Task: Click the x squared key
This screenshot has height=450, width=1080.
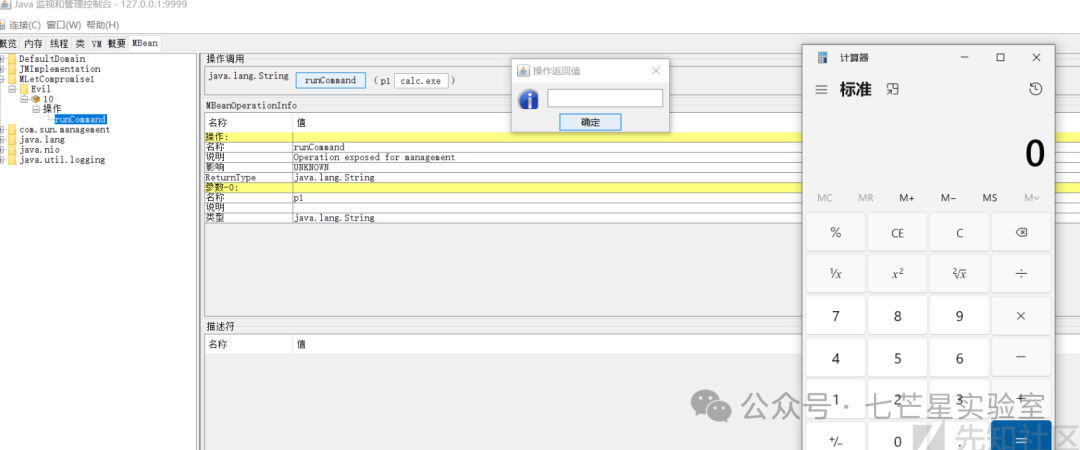Action: [x=897, y=274]
